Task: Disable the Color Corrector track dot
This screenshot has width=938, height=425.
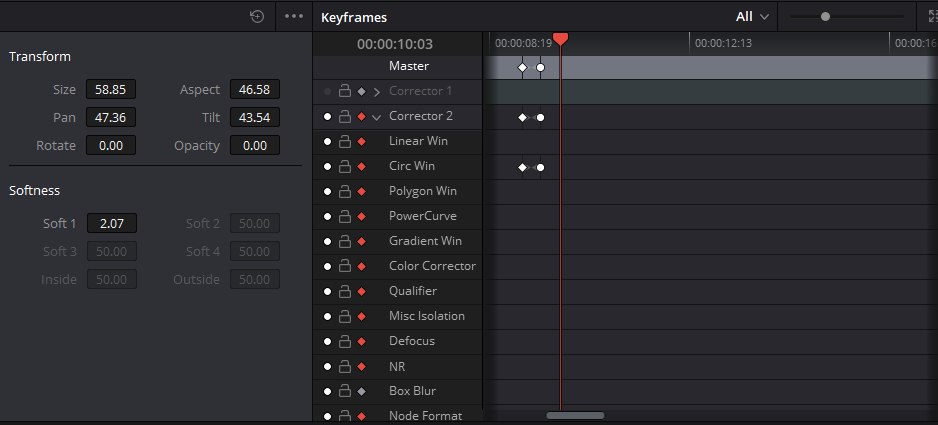Action: click(x=327, y=266)
